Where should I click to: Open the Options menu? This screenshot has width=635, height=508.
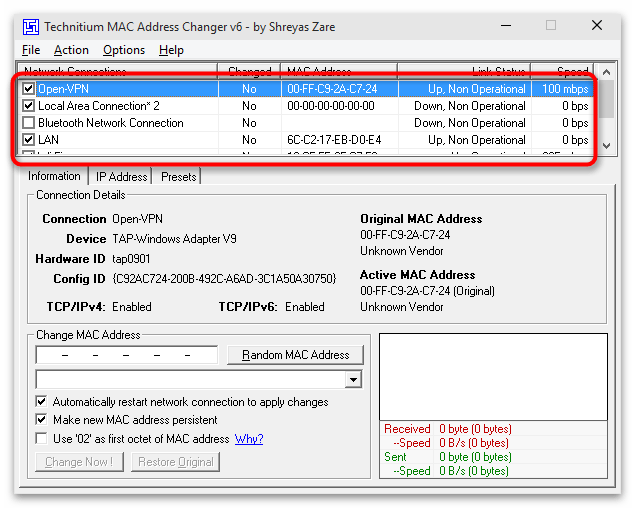pyautogui.click(x=124, y=50)
